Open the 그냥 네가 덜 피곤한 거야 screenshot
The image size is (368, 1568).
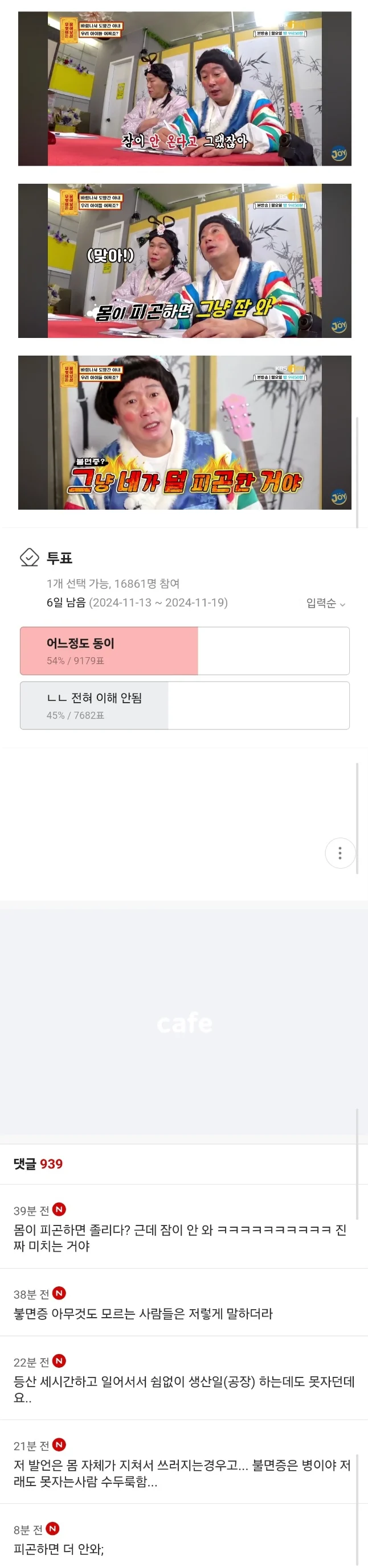184,435
